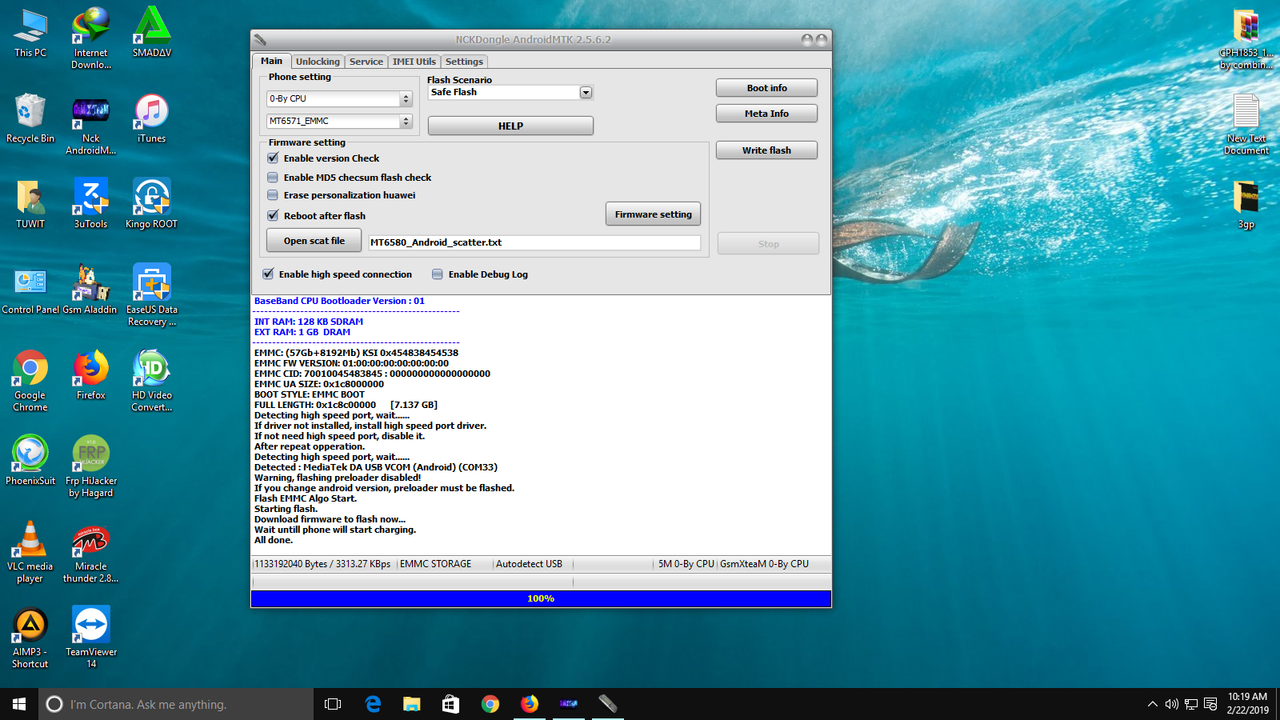This screenshot has width=1280, height=720.
Task: Click the blue 100% progress bar
Action: [540, 598]
